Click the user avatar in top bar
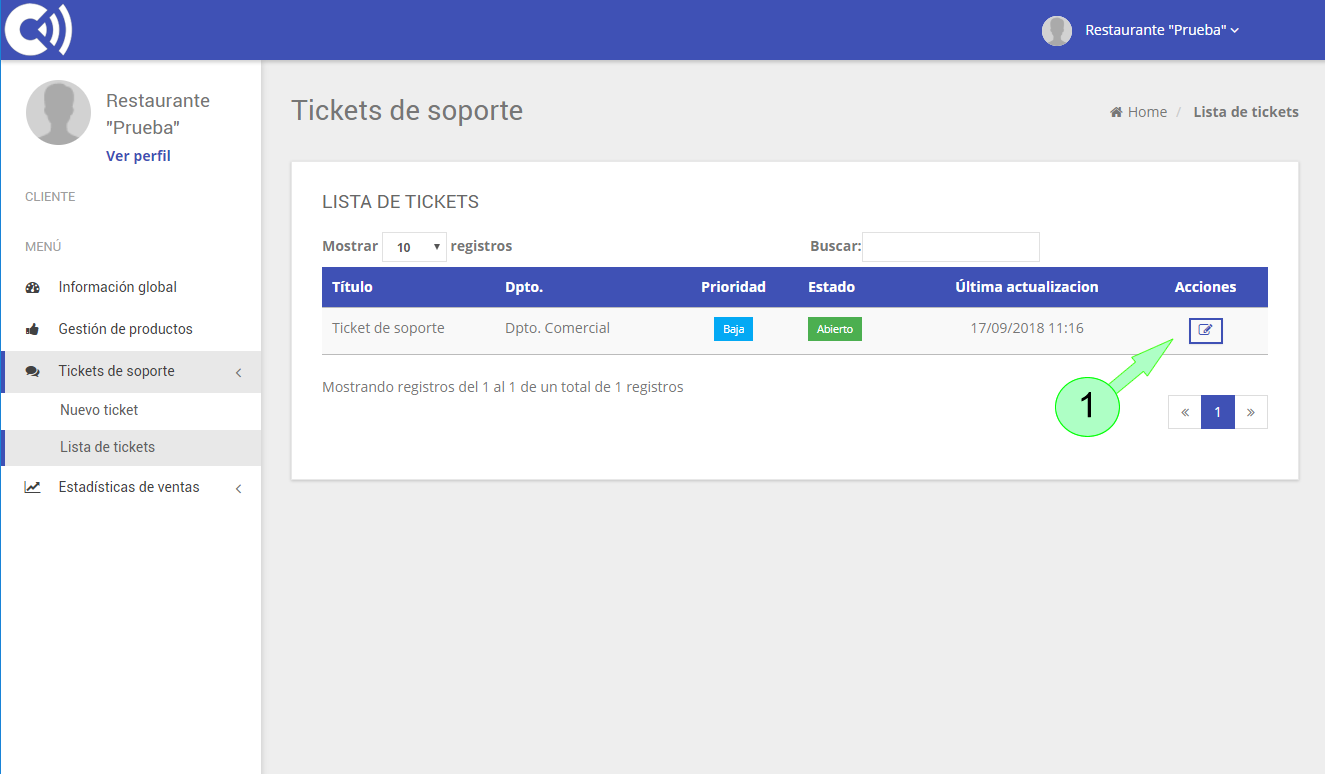This screenshot has height=774, width=1325. pos(1056,30)
